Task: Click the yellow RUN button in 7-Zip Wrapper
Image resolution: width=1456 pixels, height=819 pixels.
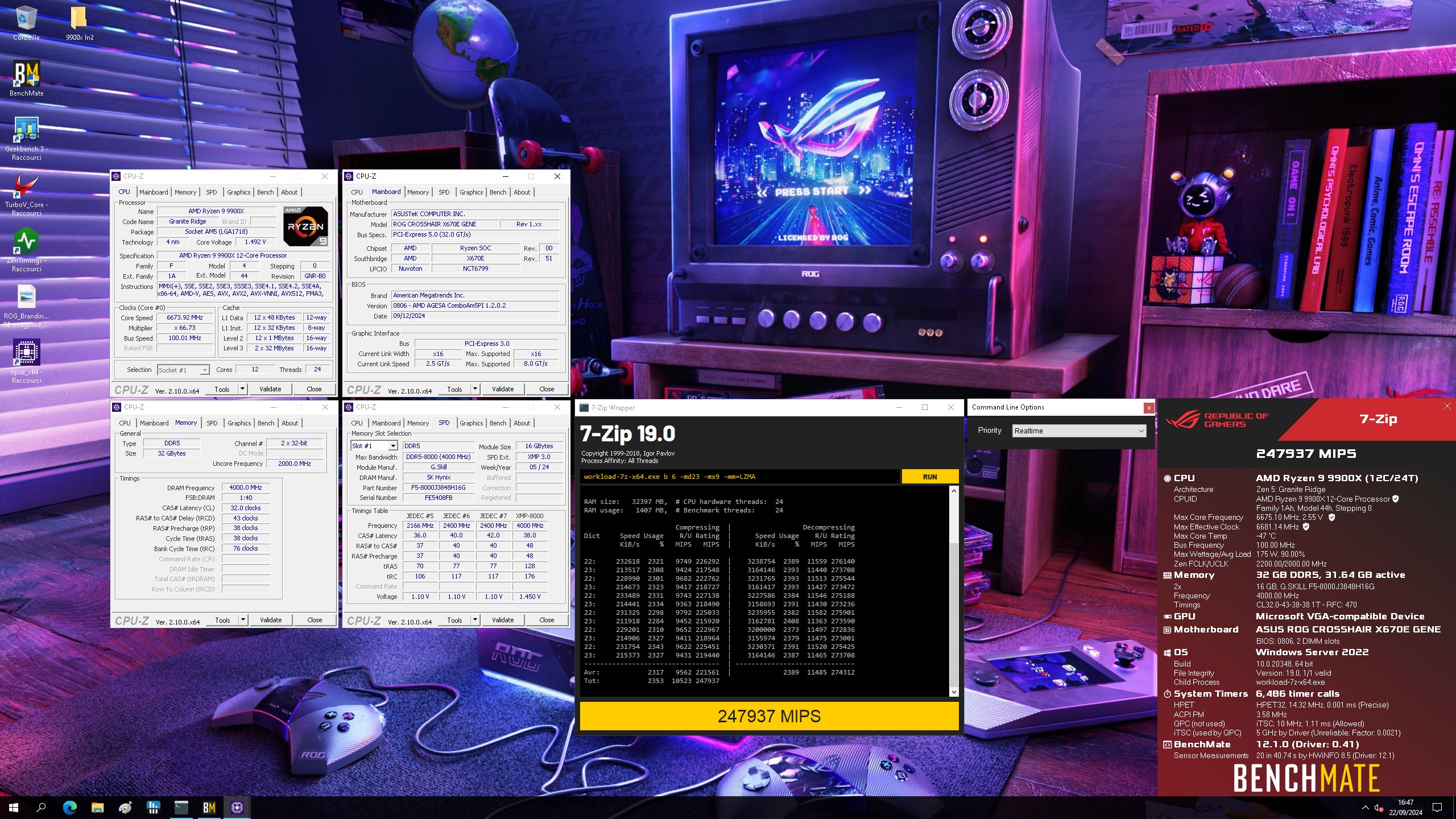Action: click(x=930, y=477)
